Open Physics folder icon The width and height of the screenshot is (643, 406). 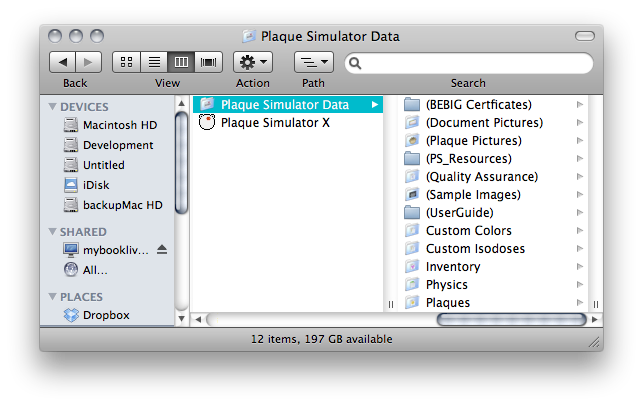(412, 285)
